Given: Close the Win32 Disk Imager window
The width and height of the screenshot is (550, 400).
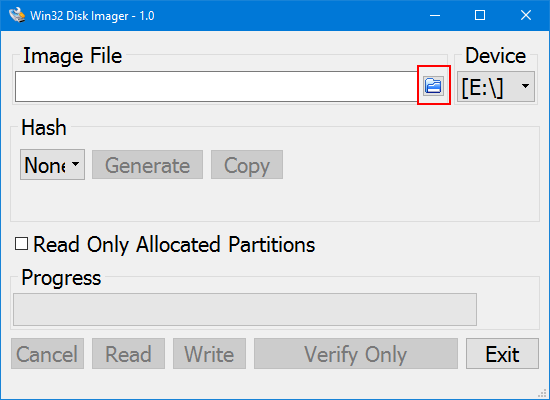Looking at the screenshot, I should coord(526,15).
